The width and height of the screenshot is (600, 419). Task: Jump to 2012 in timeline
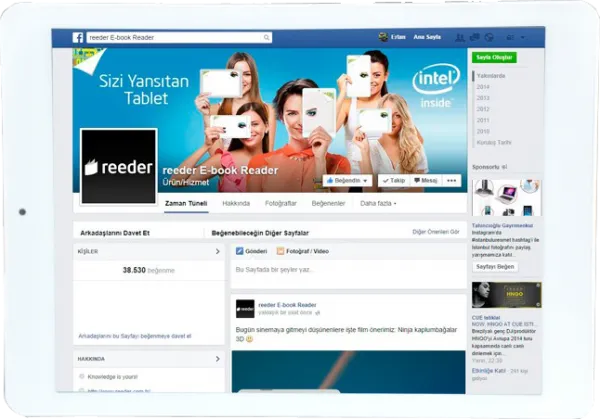(483, 109)
